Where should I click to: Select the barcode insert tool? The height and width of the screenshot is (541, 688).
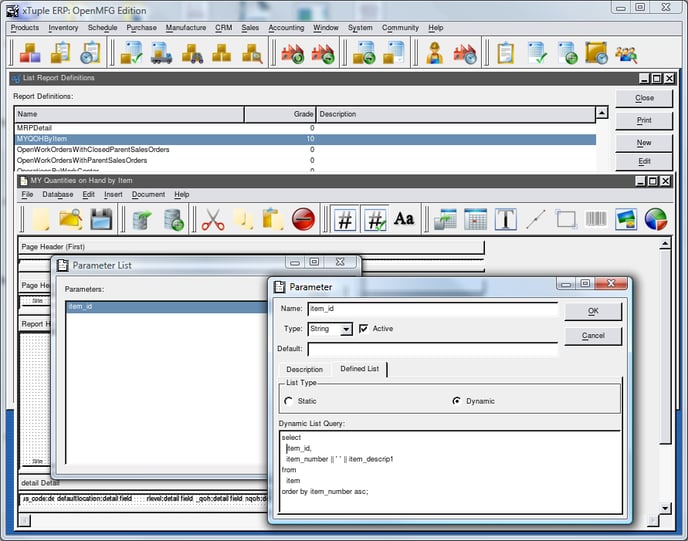pyautogui.click(x=596, y=219)
